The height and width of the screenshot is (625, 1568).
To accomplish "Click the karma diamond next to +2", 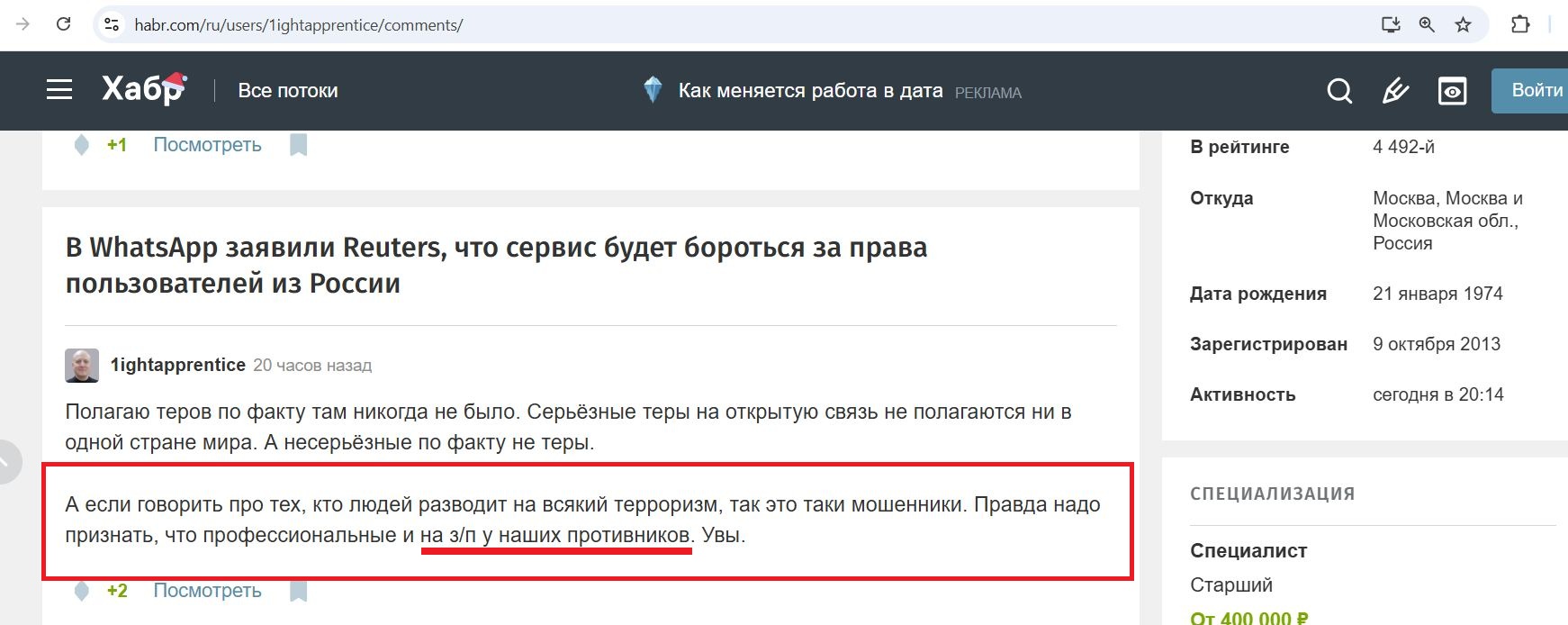I will (81, 591).
